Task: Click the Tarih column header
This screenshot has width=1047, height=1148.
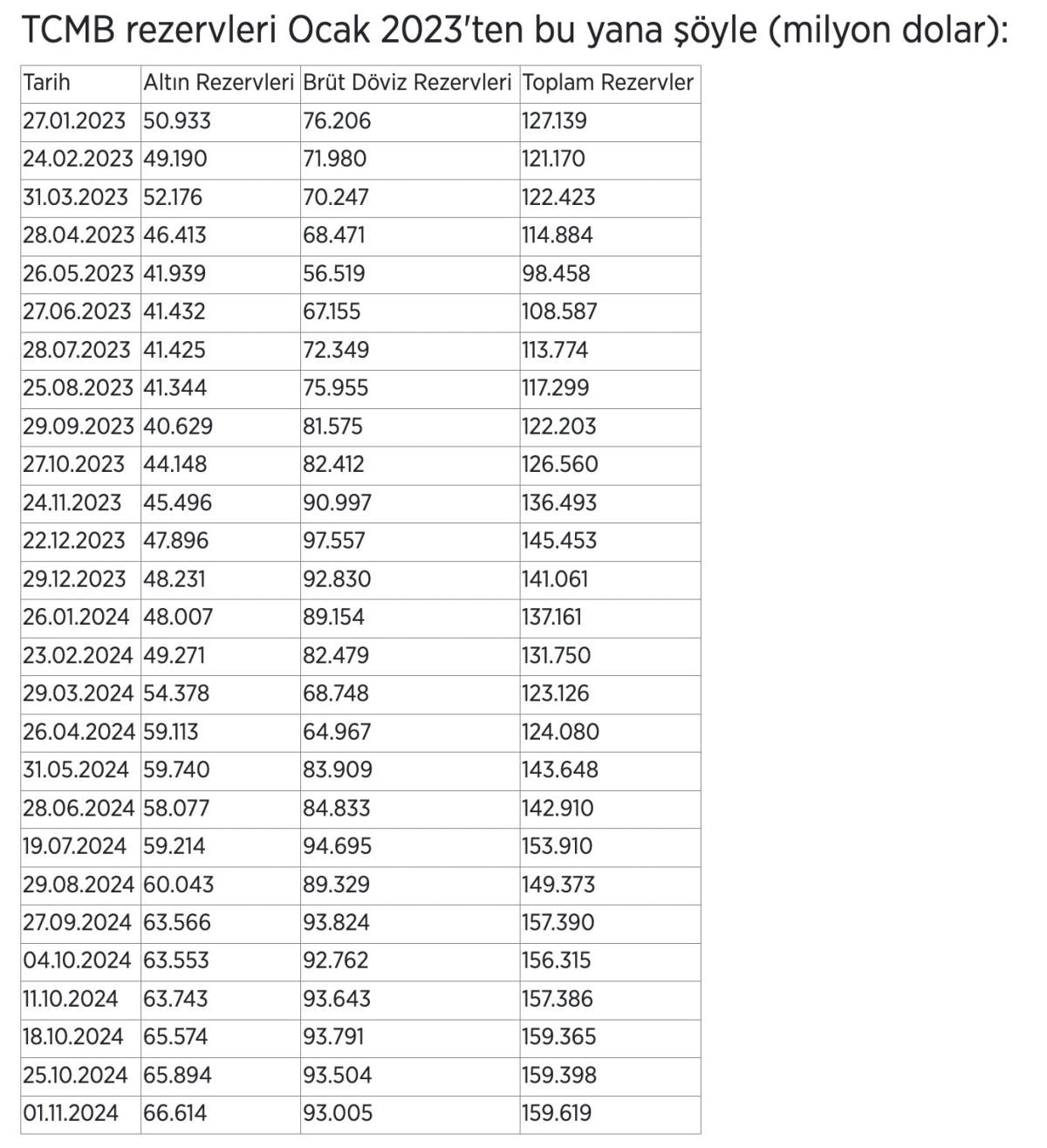Action: [47, 83]
